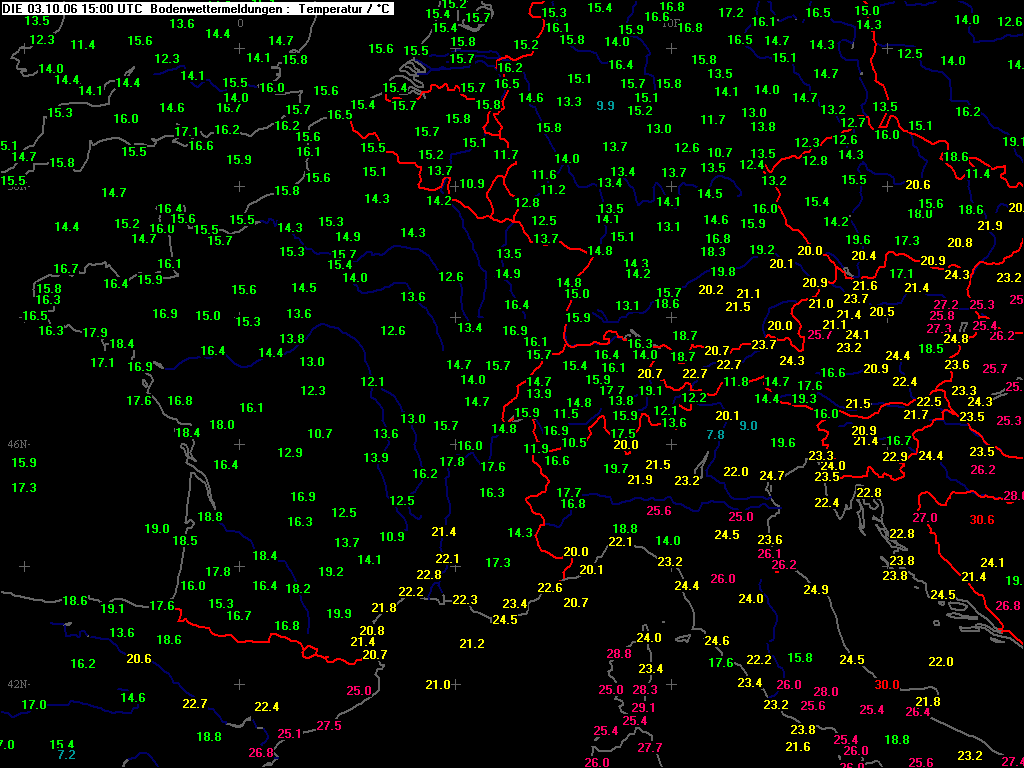Pick the cyan 9.0 temperature reading

[748, 426]
